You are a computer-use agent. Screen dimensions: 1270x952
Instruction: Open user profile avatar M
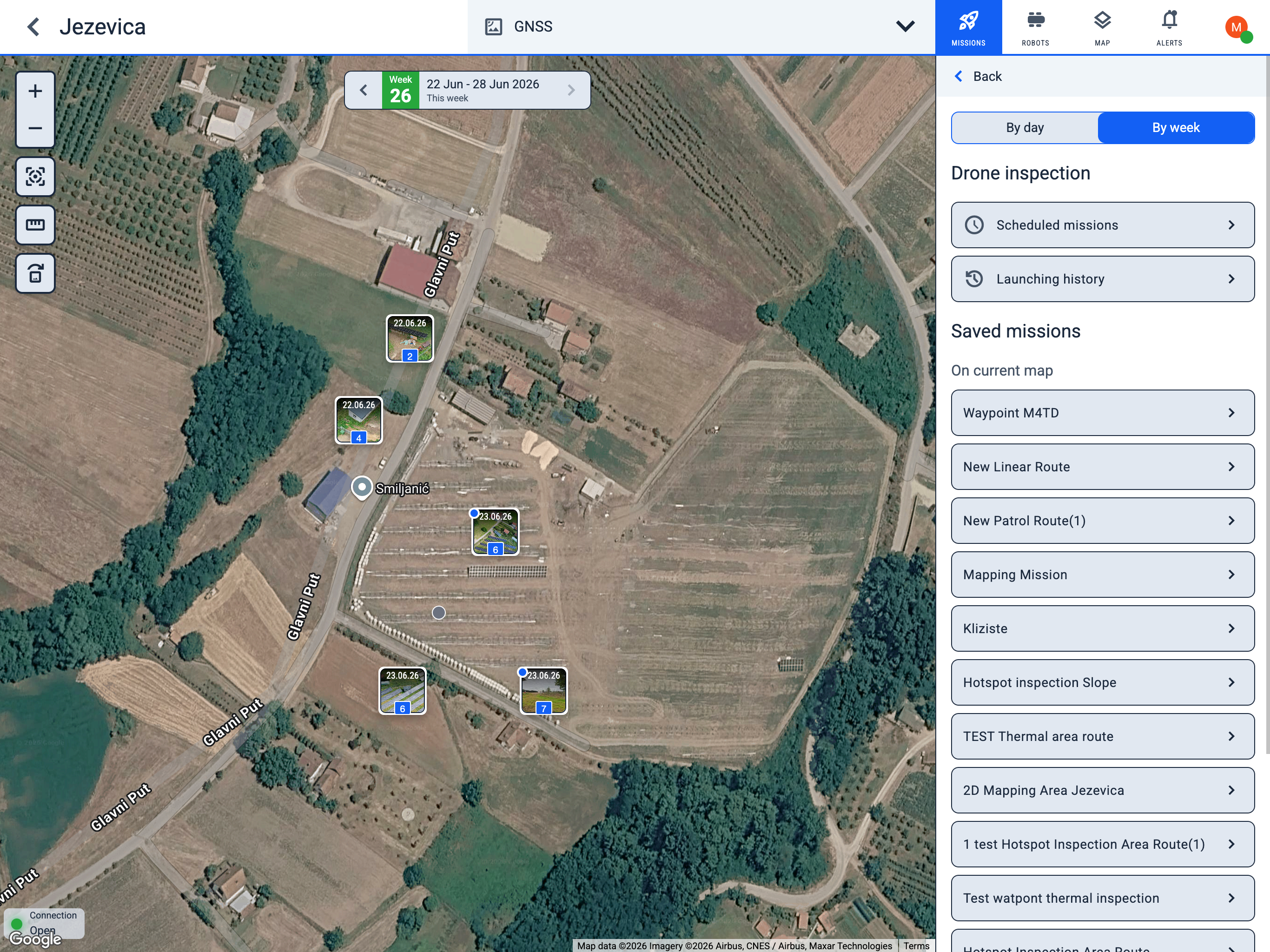[x=1237, y=27]
